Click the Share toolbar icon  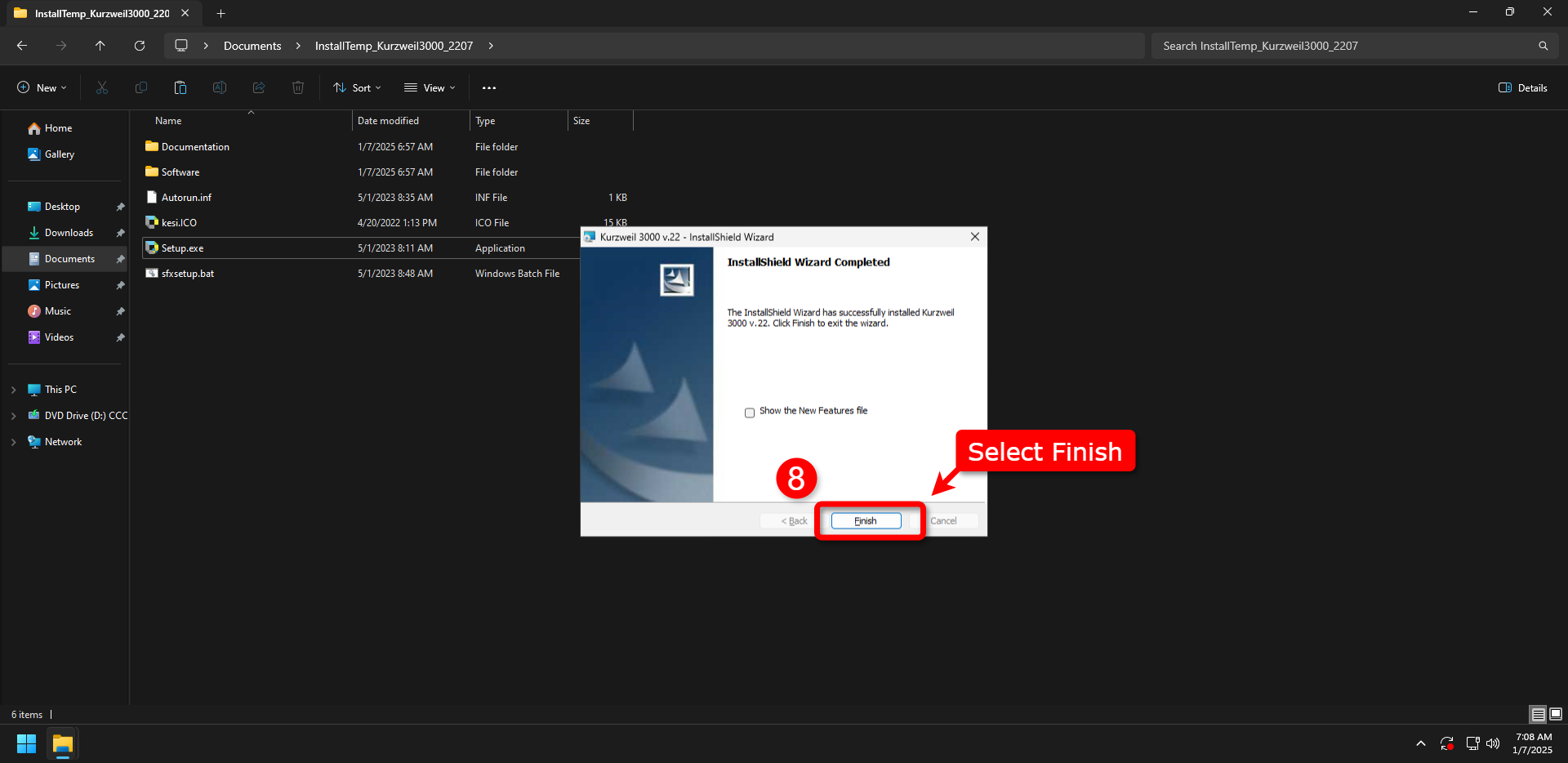click(x=259, y=87)
